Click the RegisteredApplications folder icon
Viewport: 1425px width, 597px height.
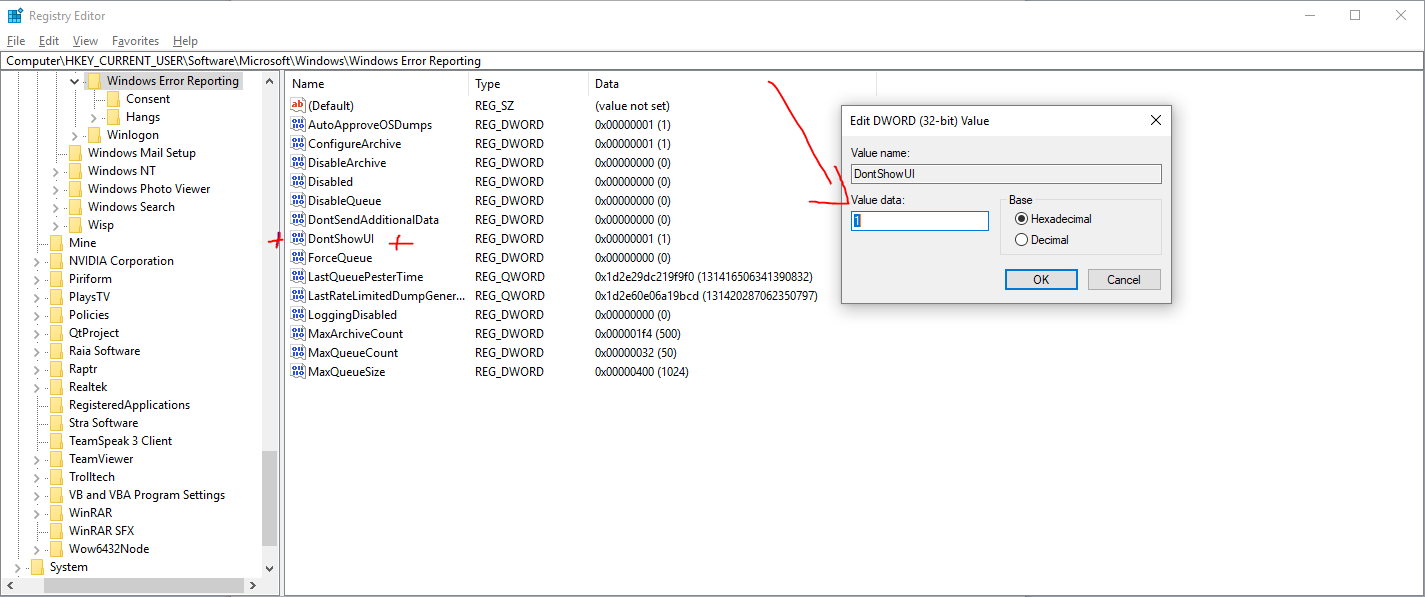point(56,405)
